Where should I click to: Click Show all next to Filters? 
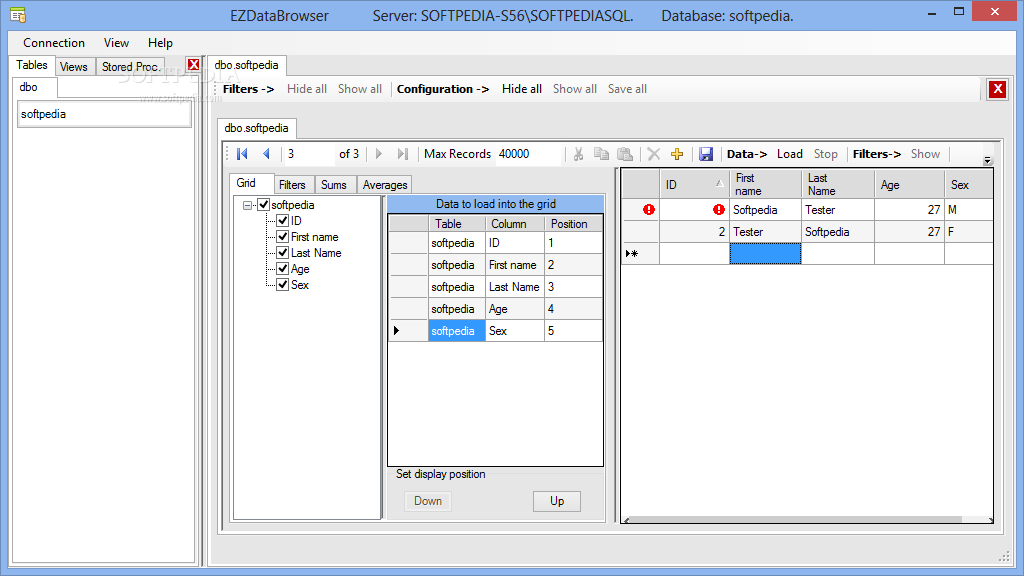click(360, 89)
